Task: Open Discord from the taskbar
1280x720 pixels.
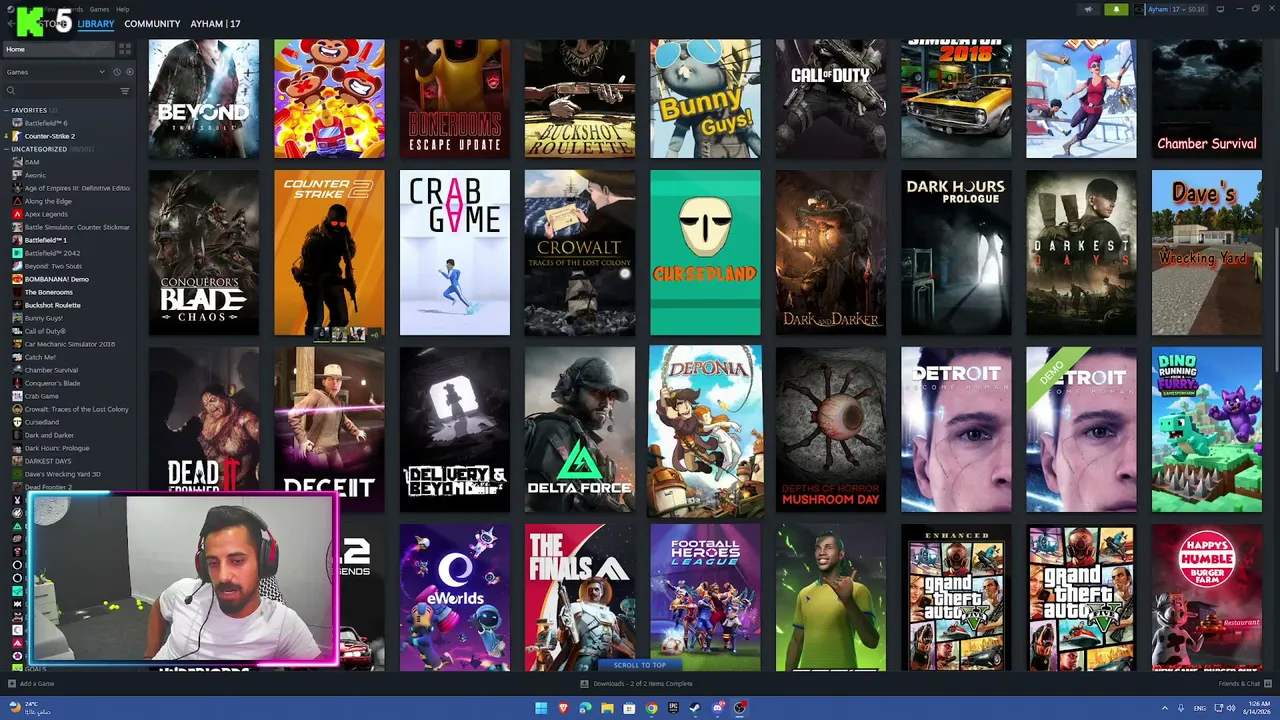Action: [x=718, y=708]
